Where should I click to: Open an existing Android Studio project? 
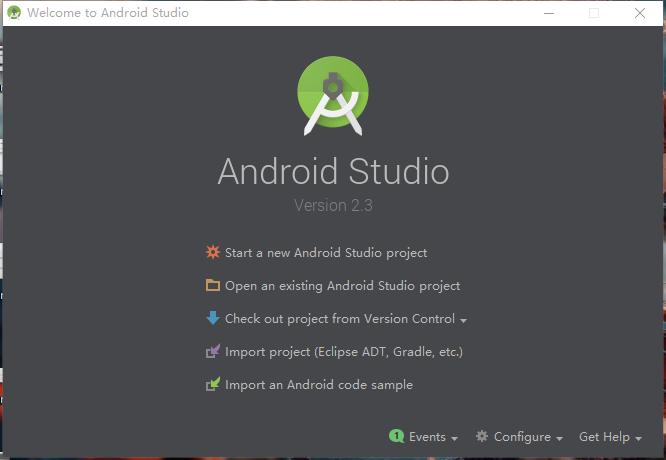342,286
